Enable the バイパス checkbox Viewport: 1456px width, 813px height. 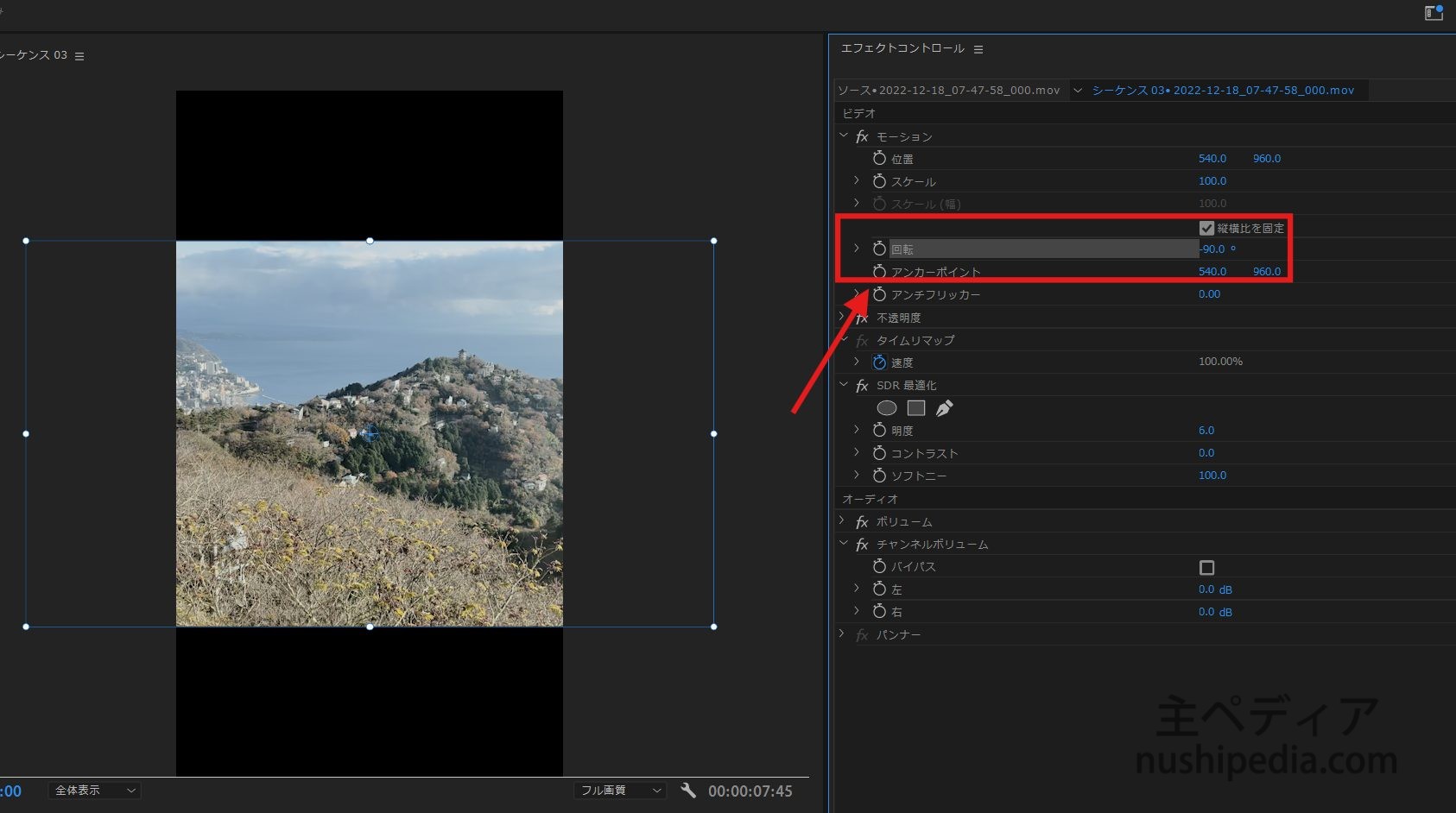(1206, 568)
